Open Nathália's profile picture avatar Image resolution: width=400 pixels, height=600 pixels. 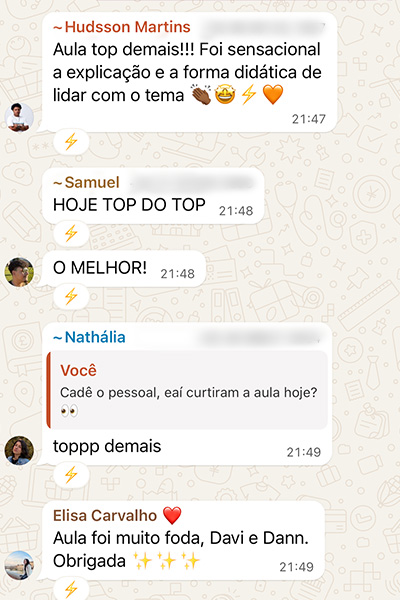tap(19, 450)
